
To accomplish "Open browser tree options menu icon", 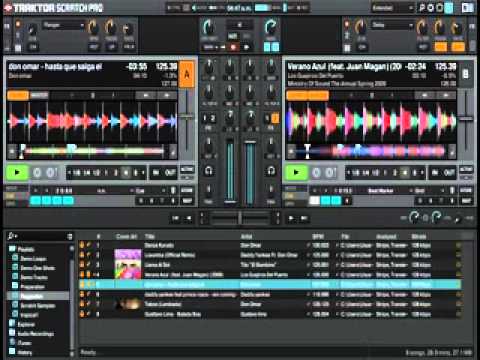I will pyautogui.click(x=70, y=236).
